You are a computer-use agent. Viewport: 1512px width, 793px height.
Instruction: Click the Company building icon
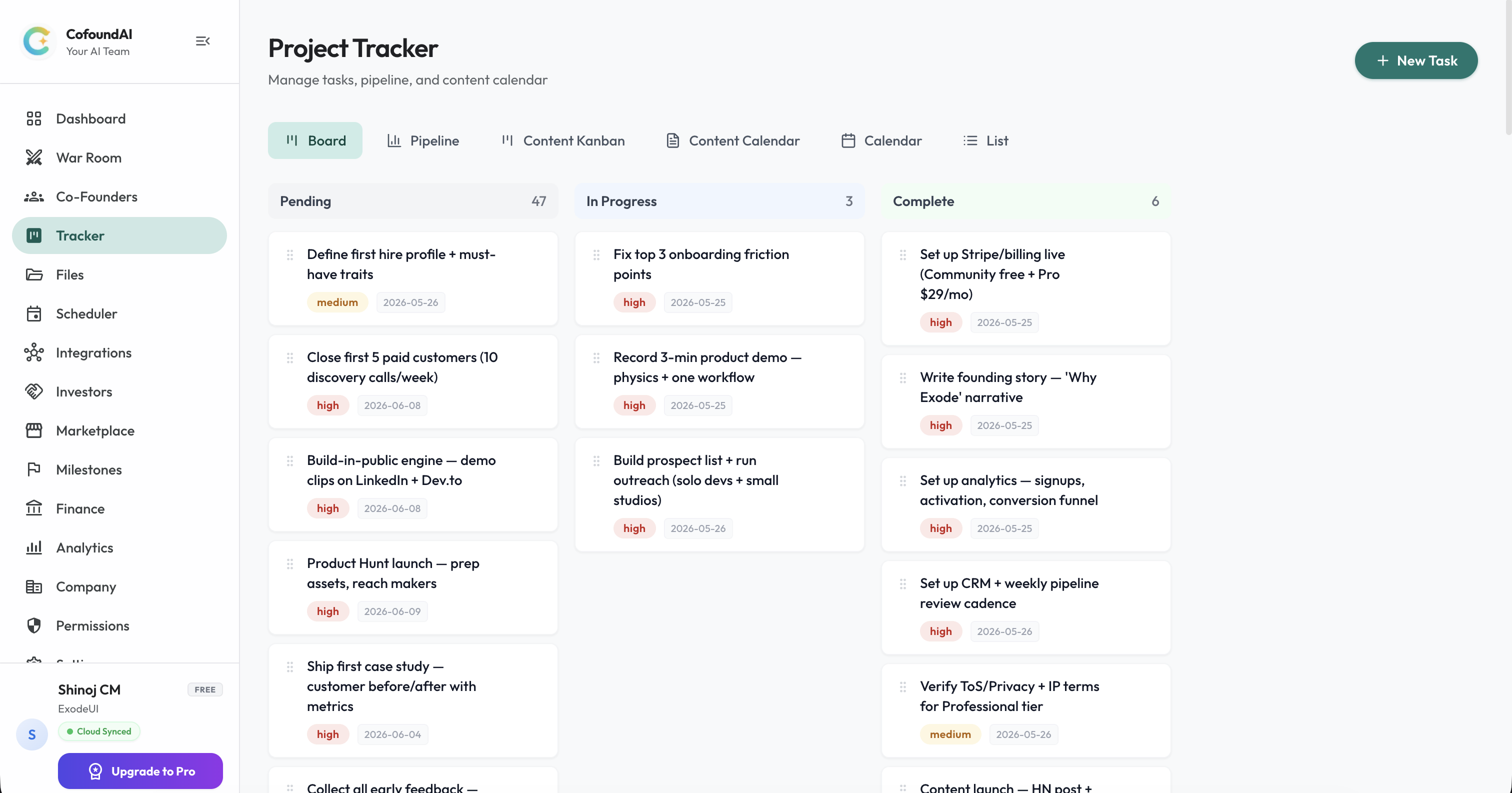pos(34,586)
